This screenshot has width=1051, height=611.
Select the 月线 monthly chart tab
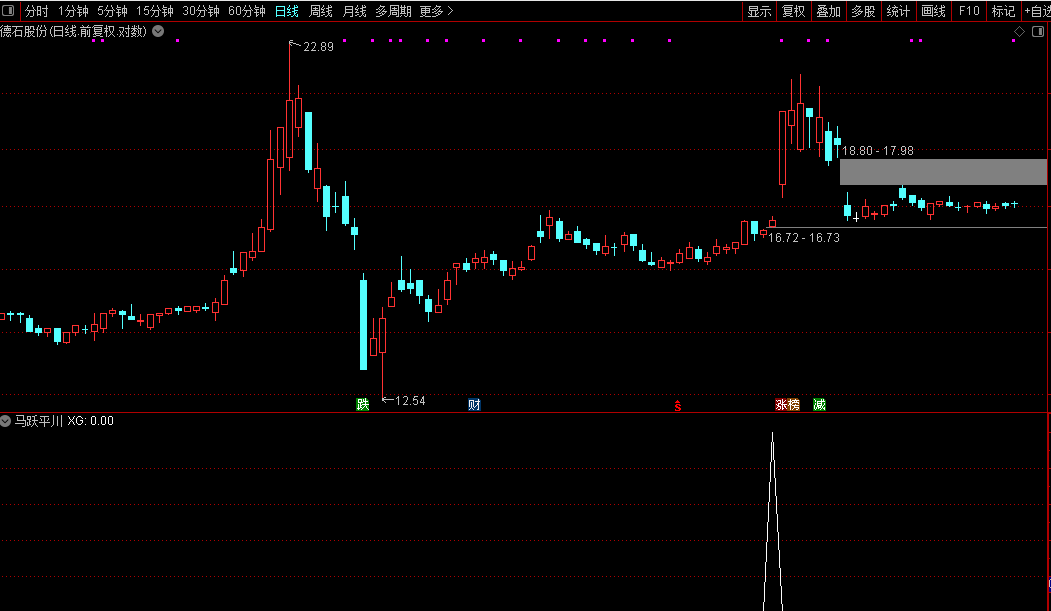pyautogui.click(x=354, y=11)
